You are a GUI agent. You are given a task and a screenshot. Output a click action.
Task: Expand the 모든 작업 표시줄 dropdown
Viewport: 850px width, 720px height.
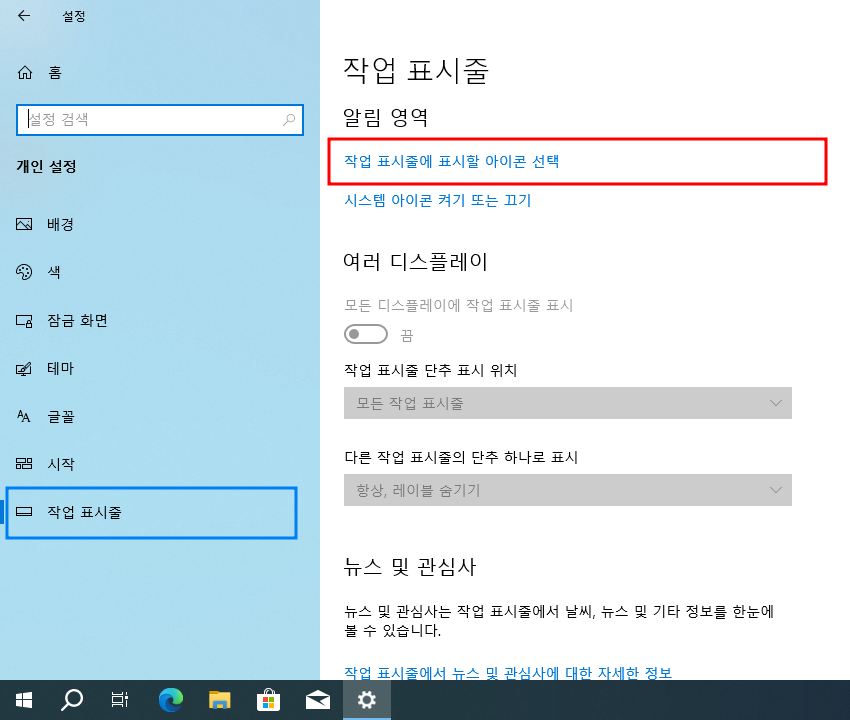[x=568, y=403]
